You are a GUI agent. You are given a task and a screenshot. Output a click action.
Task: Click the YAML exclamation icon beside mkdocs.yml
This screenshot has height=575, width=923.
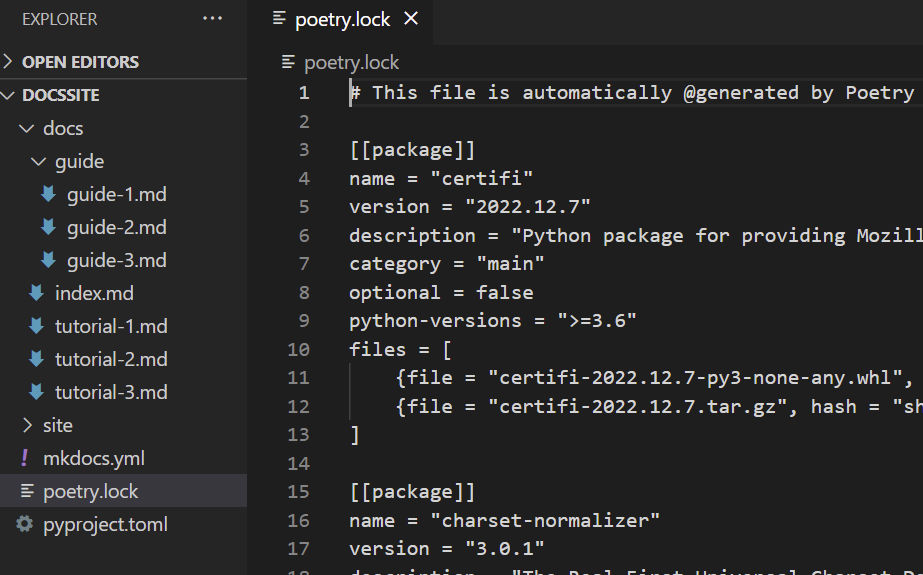point(24,457)
